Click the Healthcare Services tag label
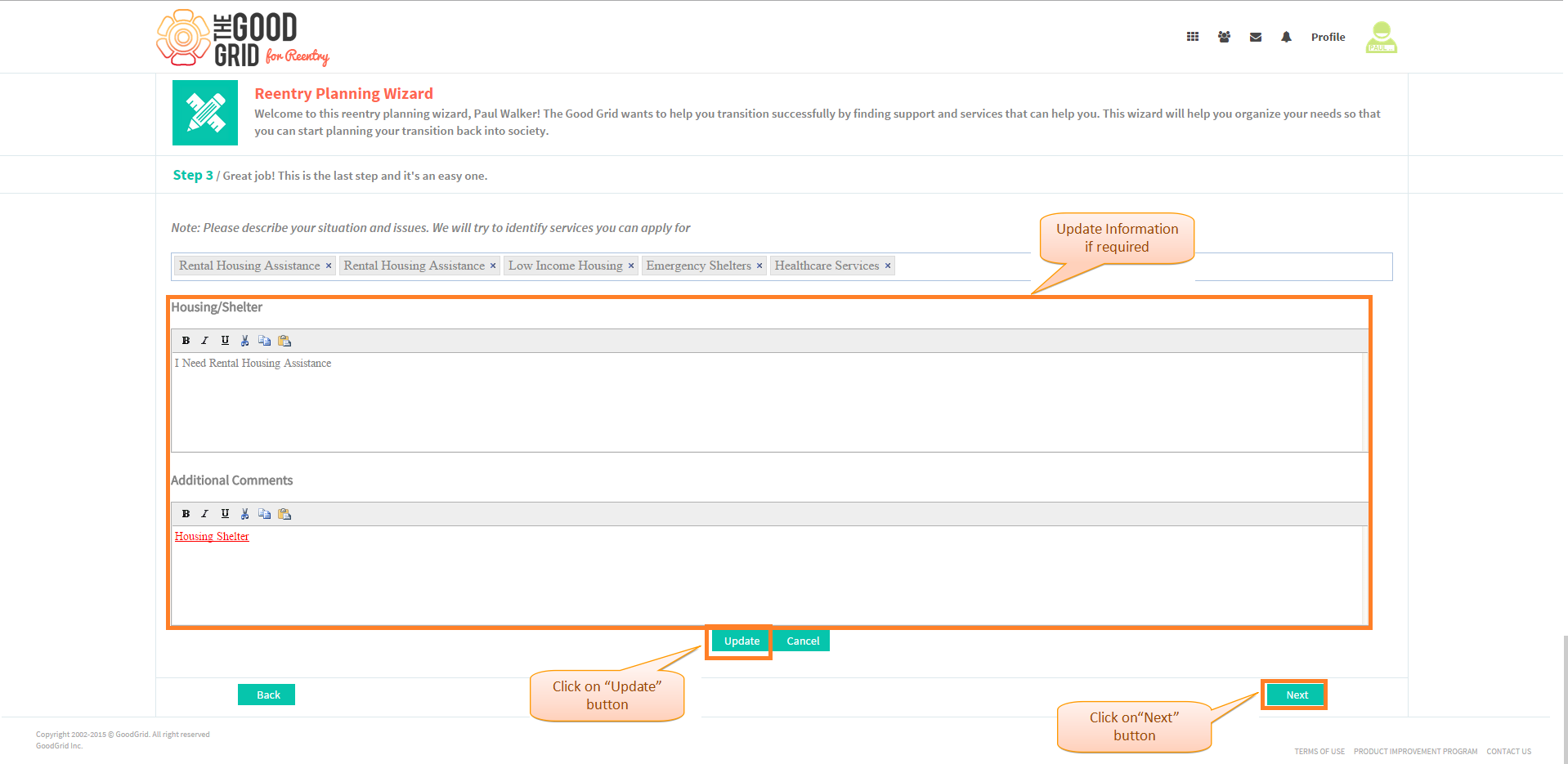The height and width of the screenshot is (764, 1568). coord(827,266)
